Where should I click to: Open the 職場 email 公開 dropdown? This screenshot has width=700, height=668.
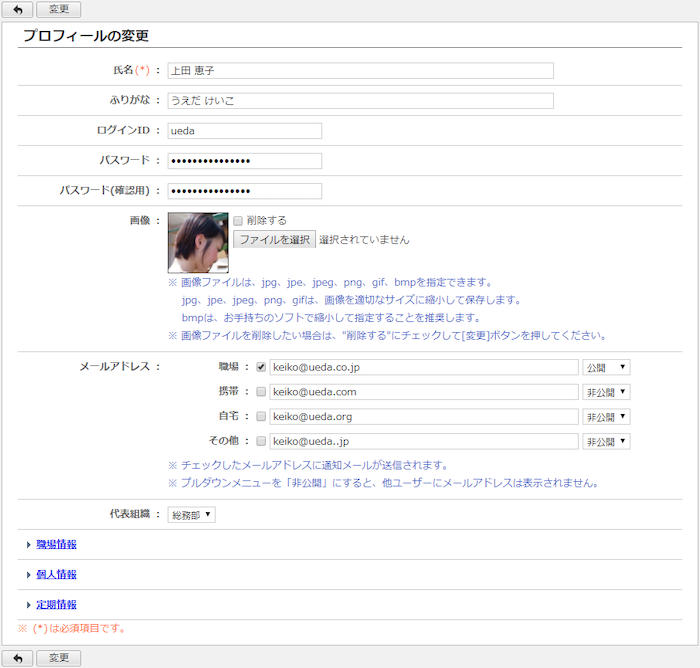606,367
